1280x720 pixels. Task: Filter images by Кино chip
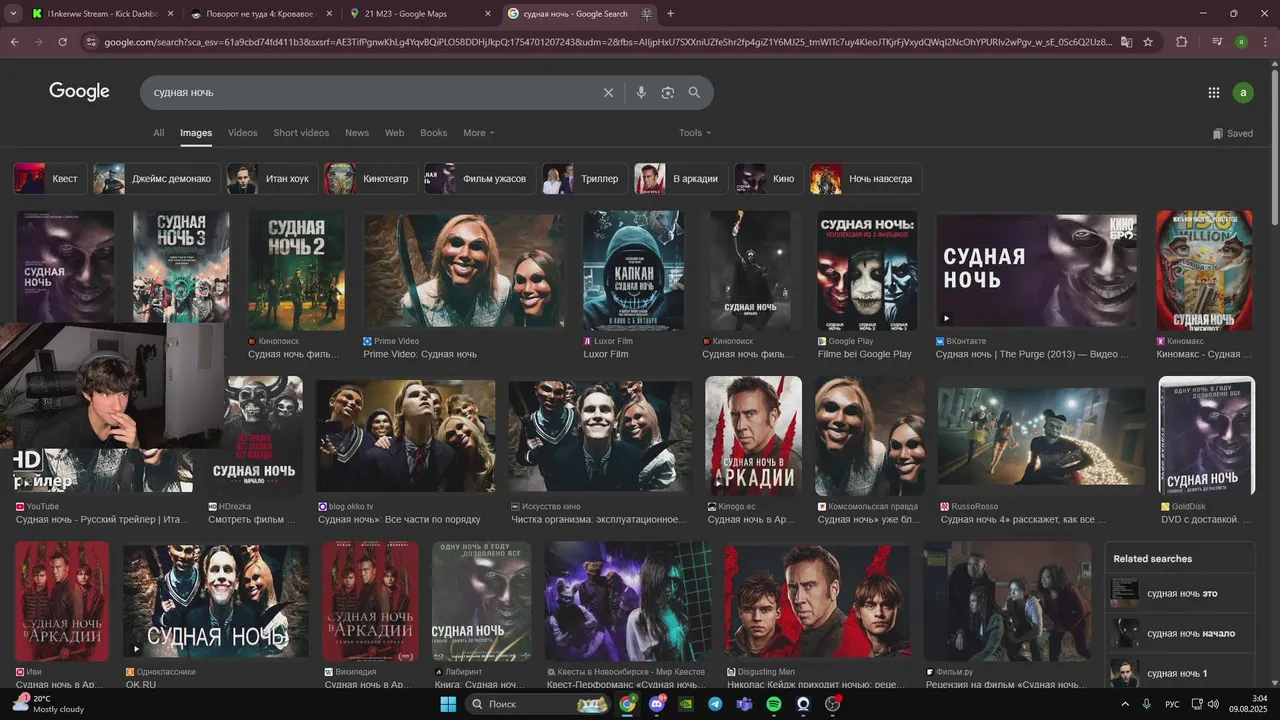pyautogui.click(x=769, y=179)
